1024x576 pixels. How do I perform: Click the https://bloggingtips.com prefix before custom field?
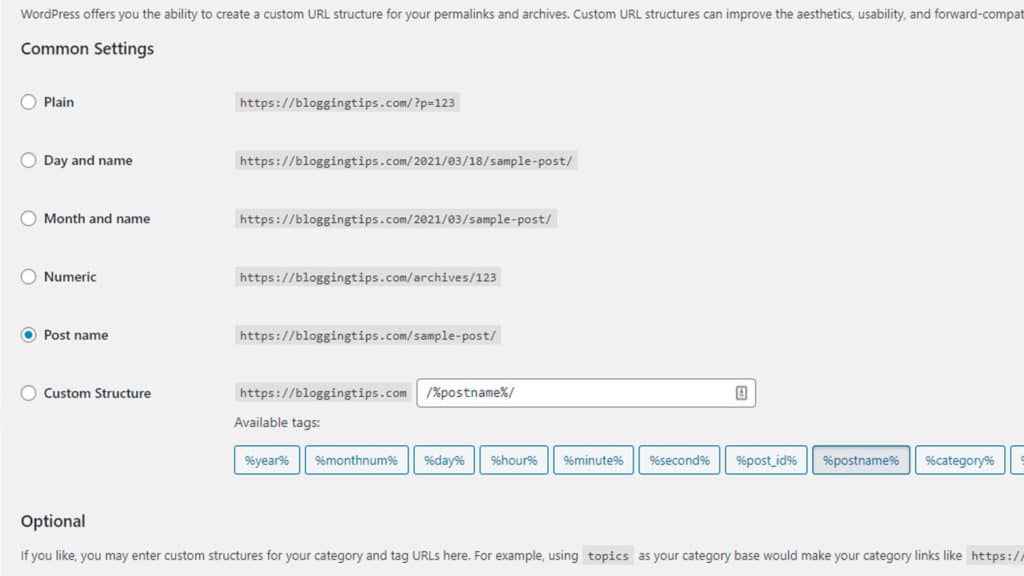323,393
